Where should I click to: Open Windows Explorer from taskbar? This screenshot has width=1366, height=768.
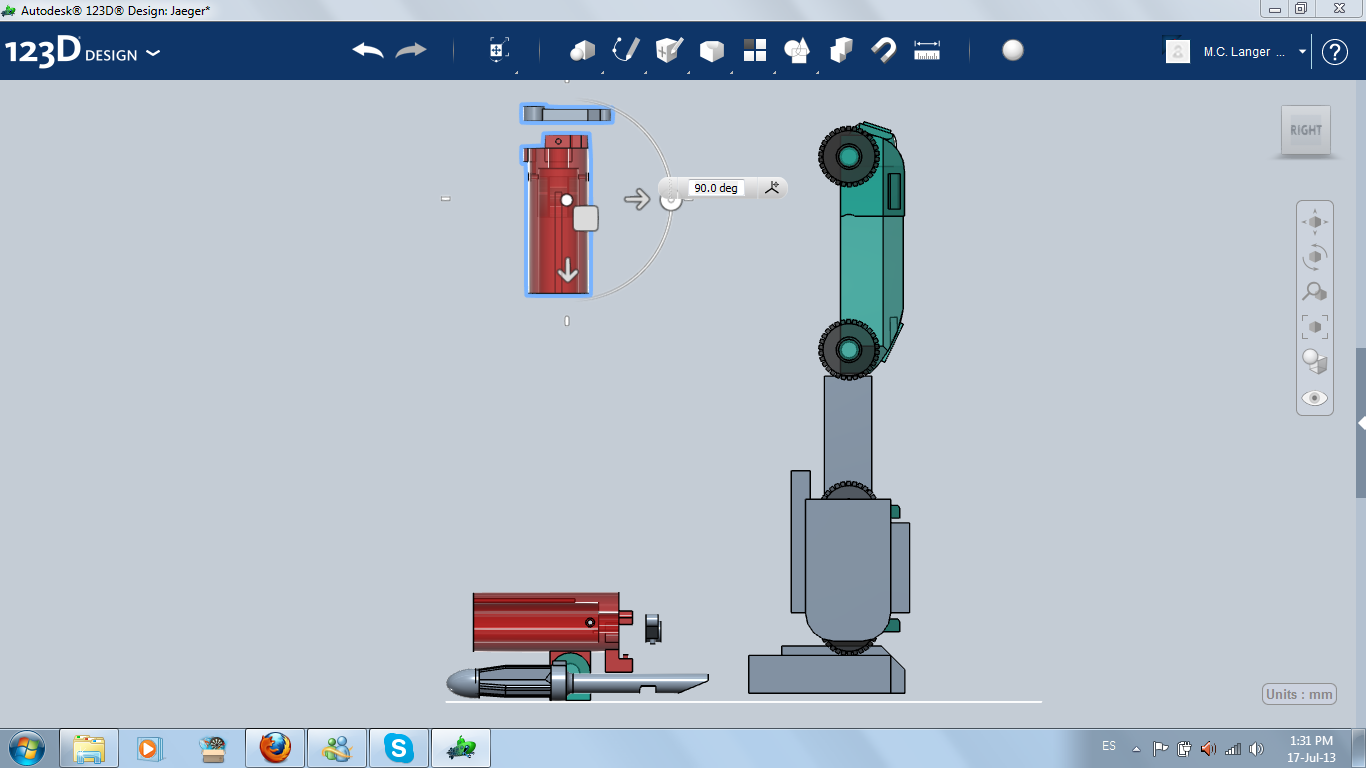coord(89,748)
